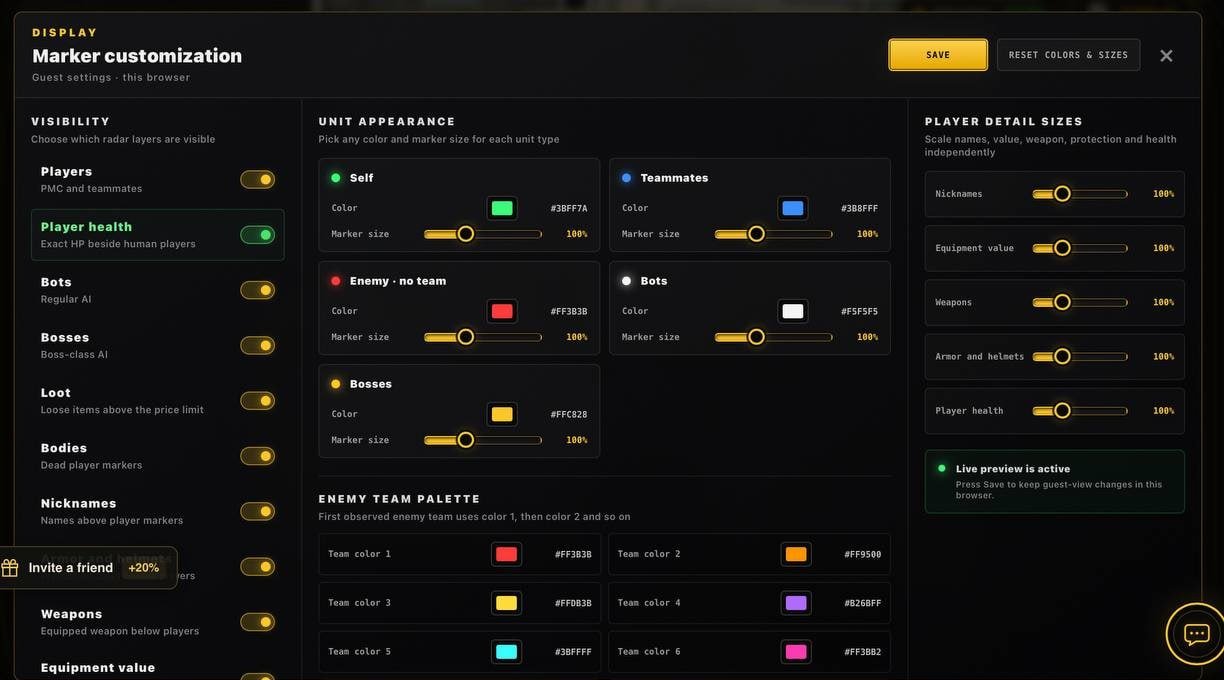Switch off the Bots radar layer

[257, 290]
